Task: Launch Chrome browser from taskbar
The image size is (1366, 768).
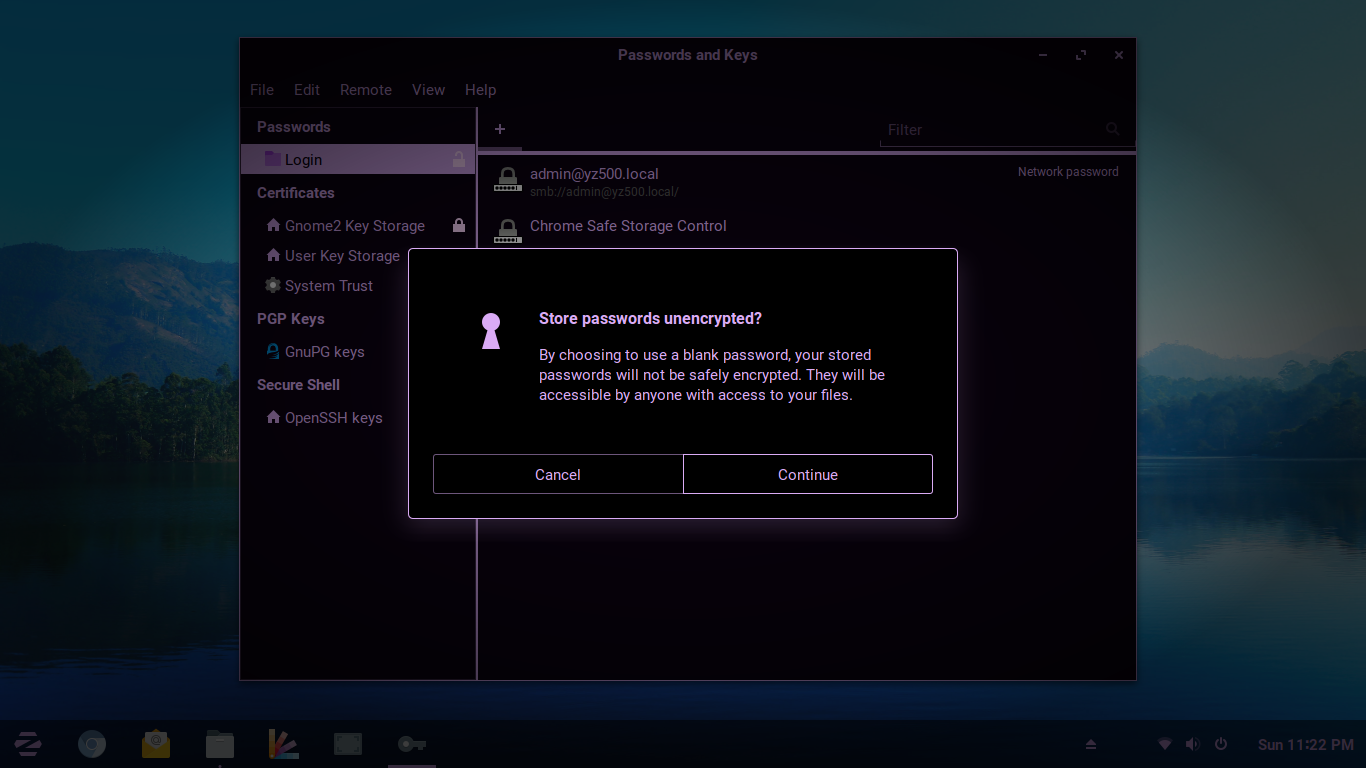Action: (92, 744)
